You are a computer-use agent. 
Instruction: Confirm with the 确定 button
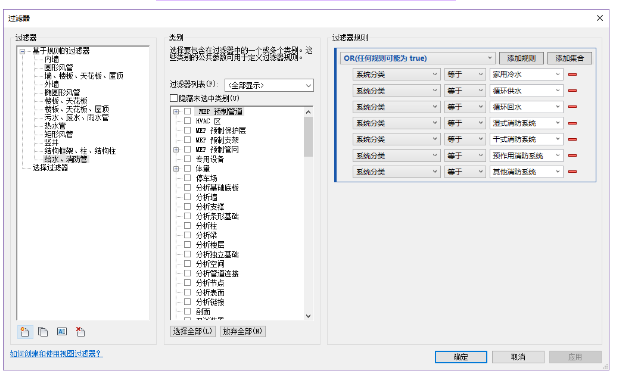tap(461, 357)
